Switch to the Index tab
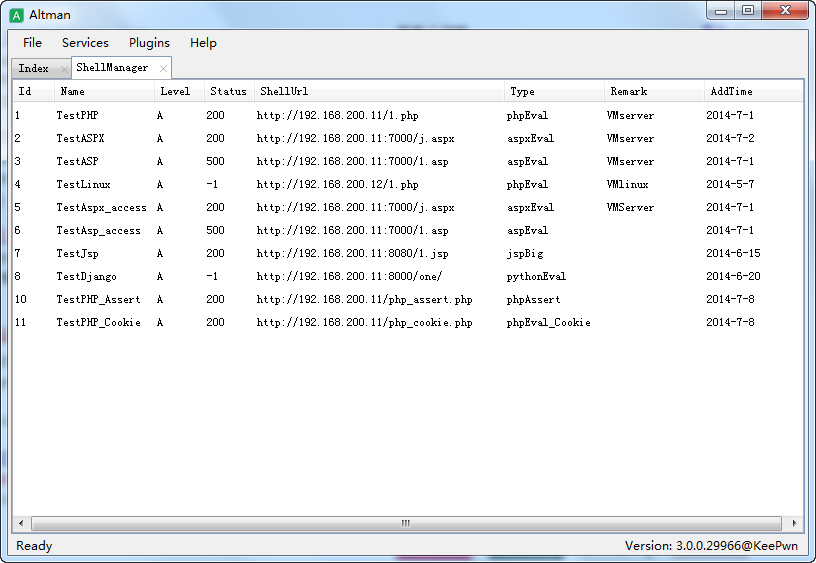The height and width of the screenshot is (563, 816). 34,68
